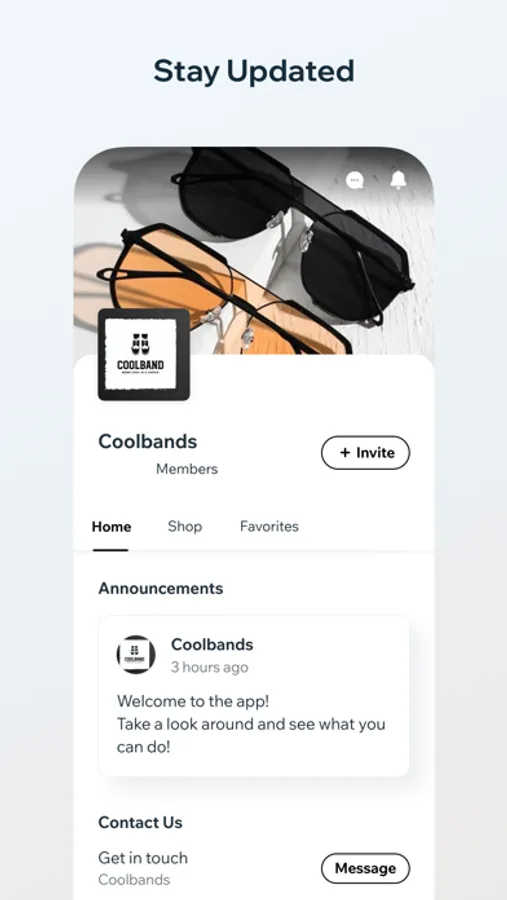Tap the notifications bell icon
Image resolution: width=507 pixels, height=900 pixels.
point(398,180)
